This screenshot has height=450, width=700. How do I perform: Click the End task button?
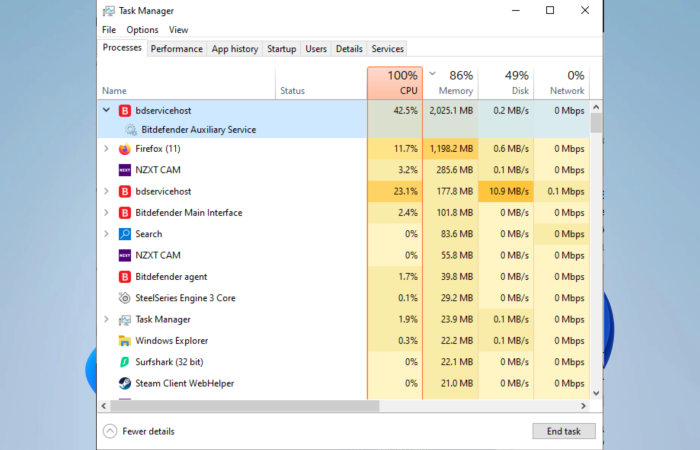564,431
